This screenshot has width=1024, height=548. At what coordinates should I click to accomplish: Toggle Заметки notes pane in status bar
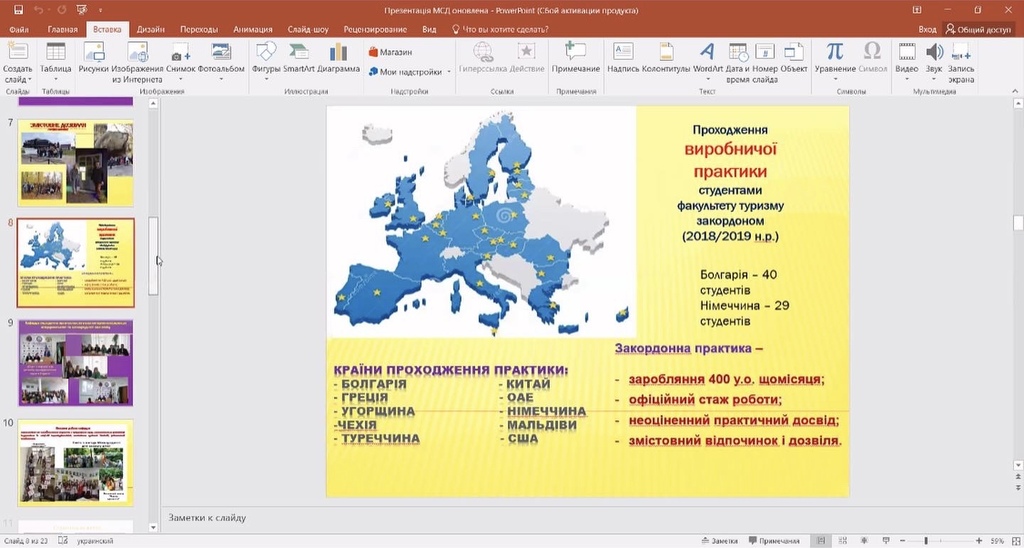click(x=720, y=541)
